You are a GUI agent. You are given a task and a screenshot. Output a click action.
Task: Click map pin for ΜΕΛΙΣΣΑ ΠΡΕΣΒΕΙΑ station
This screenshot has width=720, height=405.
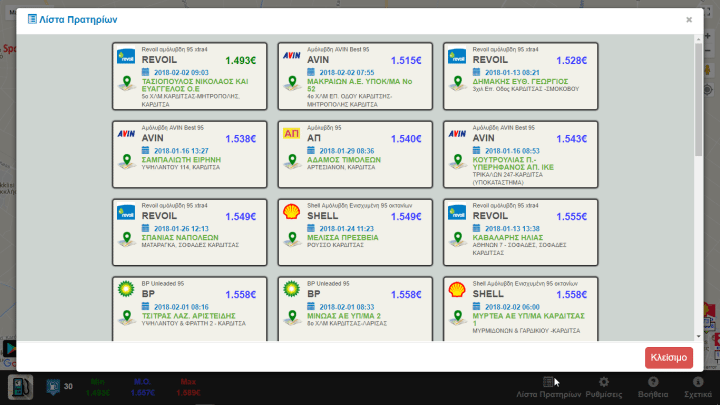[x=292, y=239]
